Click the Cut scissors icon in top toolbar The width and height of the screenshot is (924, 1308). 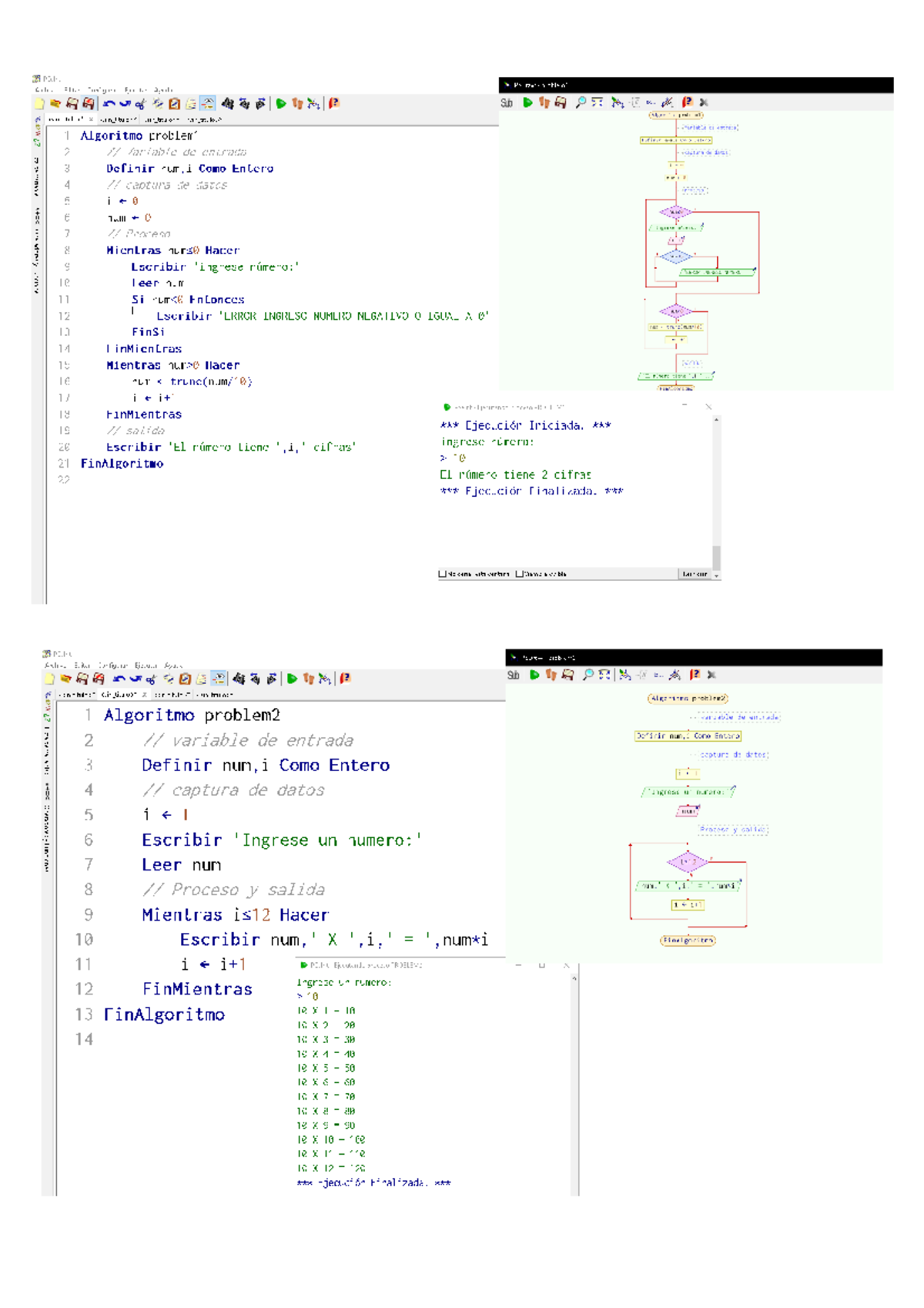(141, 103)
